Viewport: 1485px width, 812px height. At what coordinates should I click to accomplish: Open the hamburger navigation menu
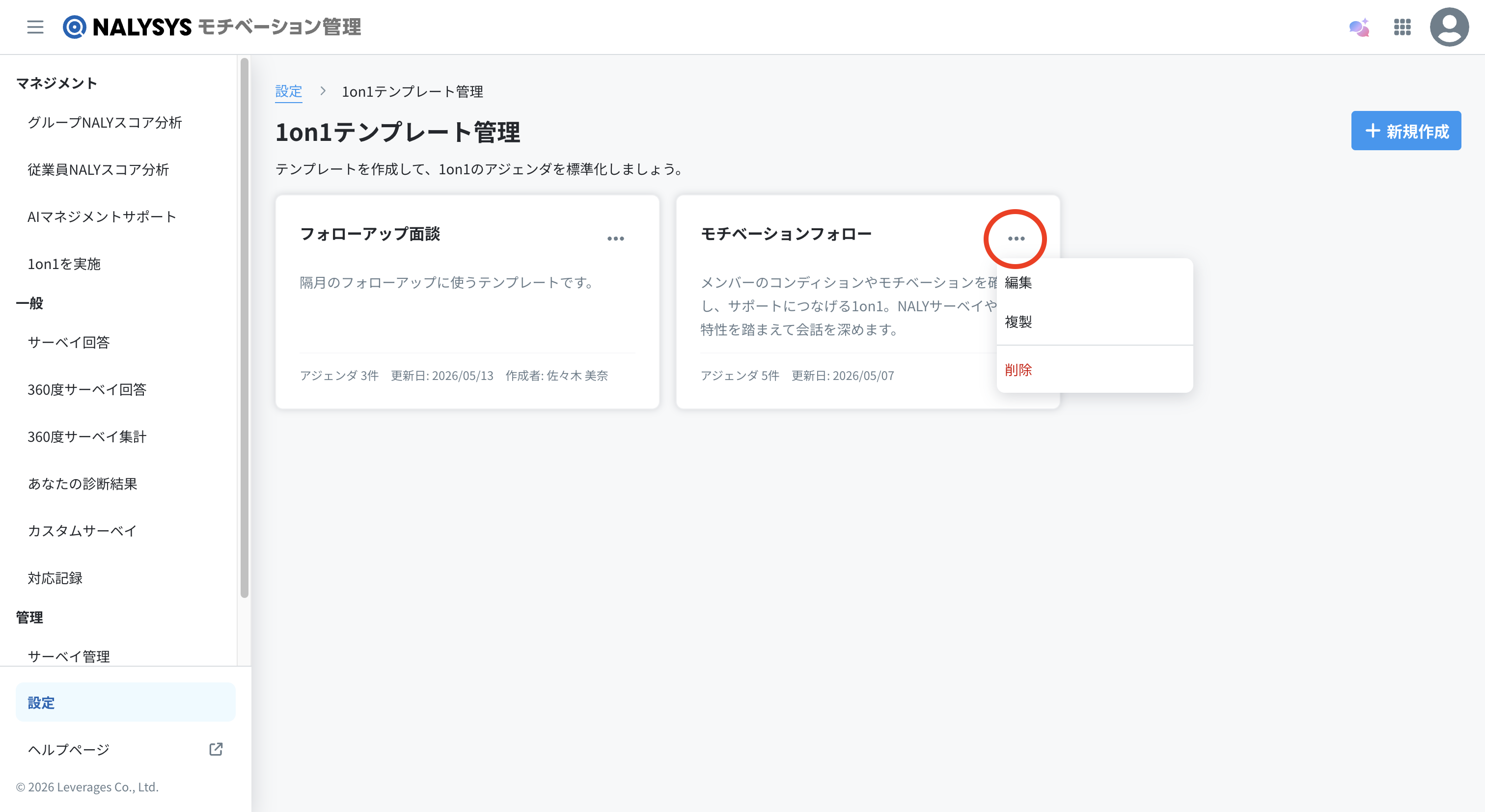(35, 27)
